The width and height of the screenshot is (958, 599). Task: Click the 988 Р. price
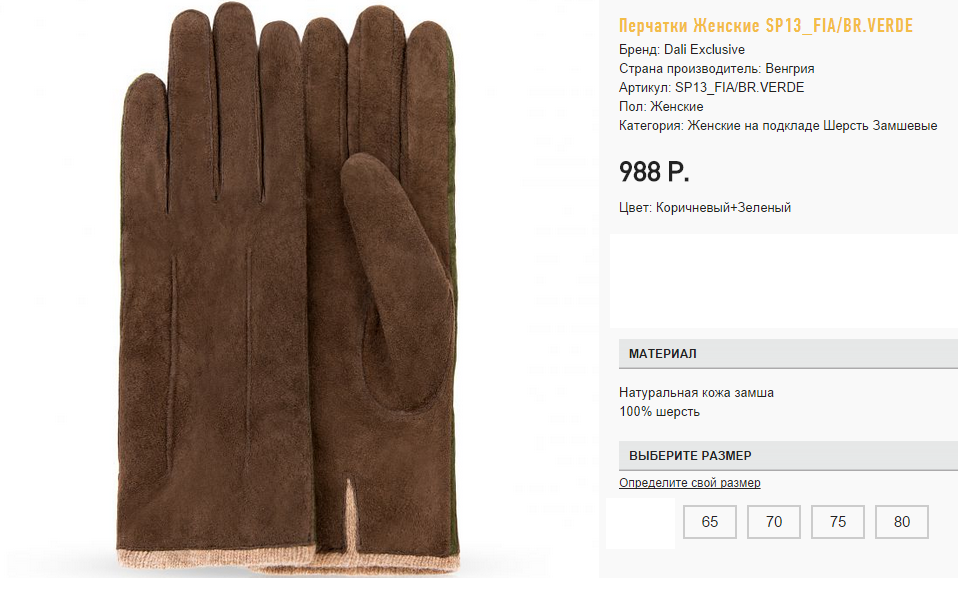[654, 171]
